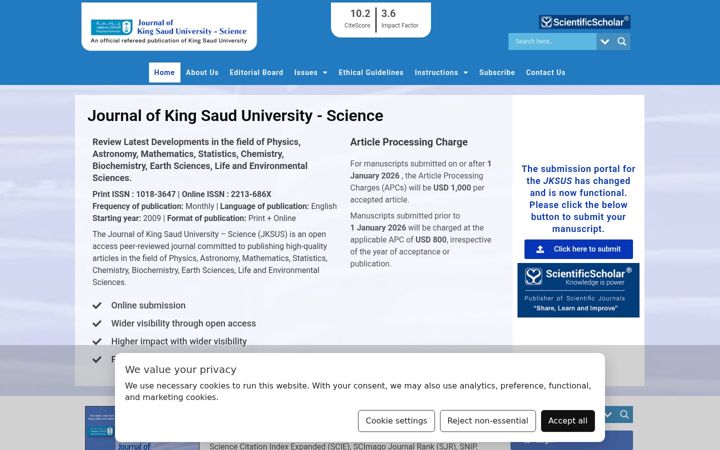The height and width of the screenshot is (450, 720).
Task: Open the About Us page
Action: 202,73
